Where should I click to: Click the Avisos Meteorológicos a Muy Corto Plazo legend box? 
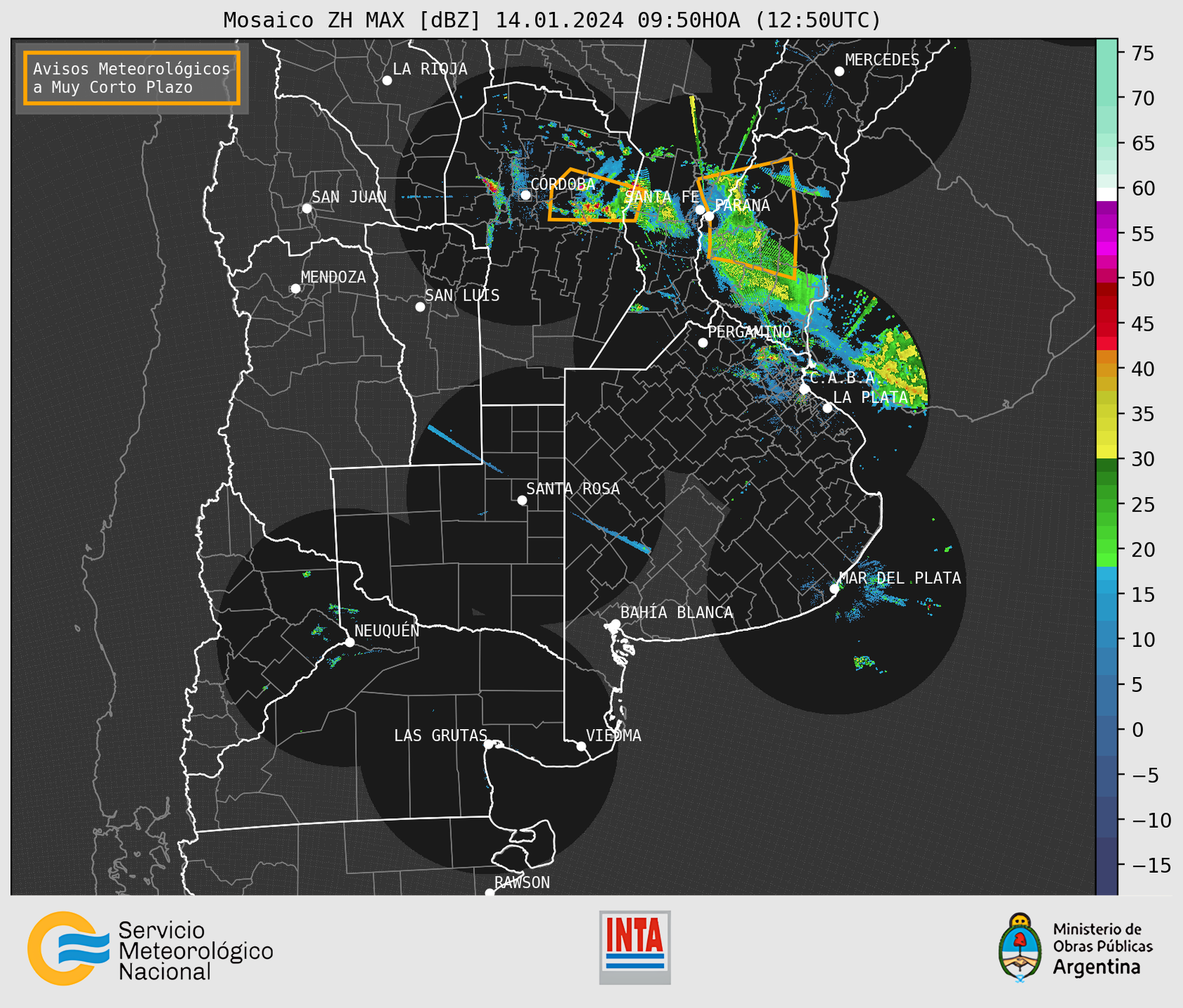pos(132,78)
